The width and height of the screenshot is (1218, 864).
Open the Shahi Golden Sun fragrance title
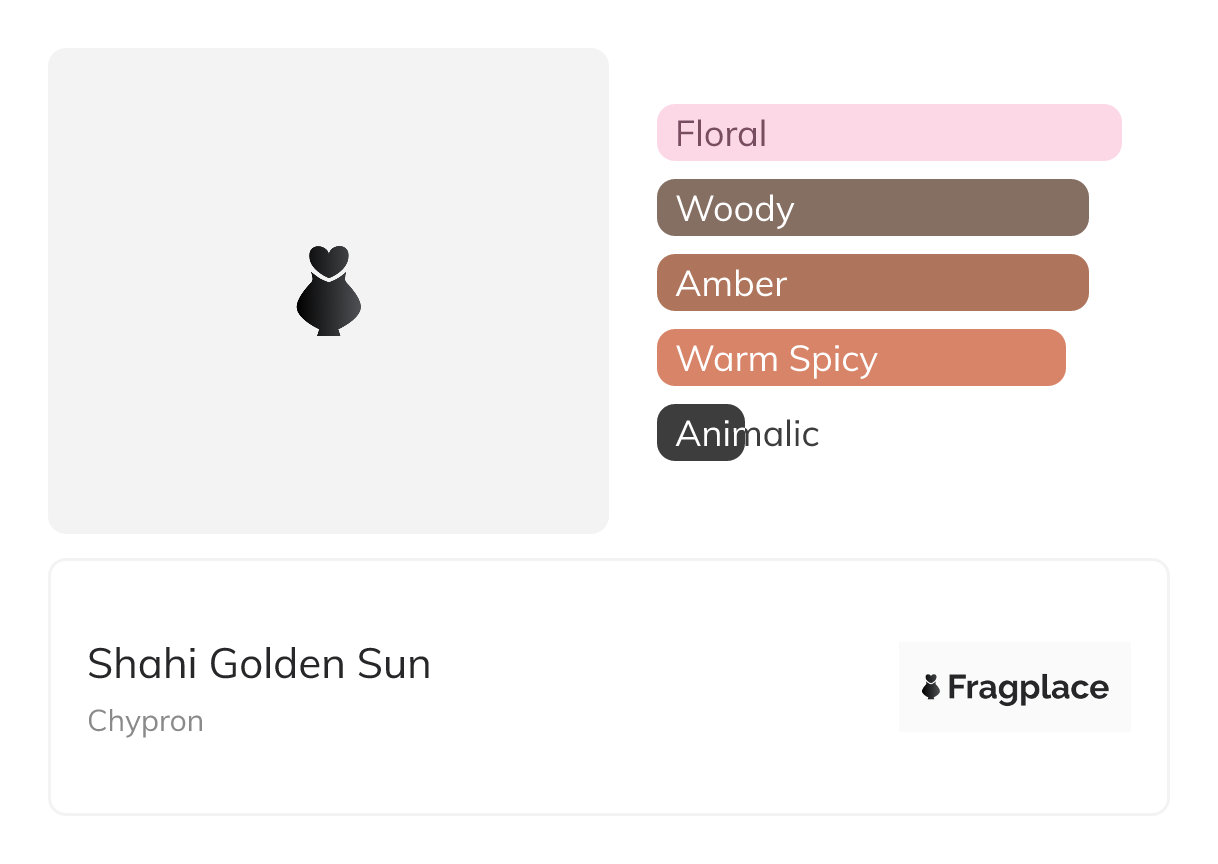click(x=259, y=665)
